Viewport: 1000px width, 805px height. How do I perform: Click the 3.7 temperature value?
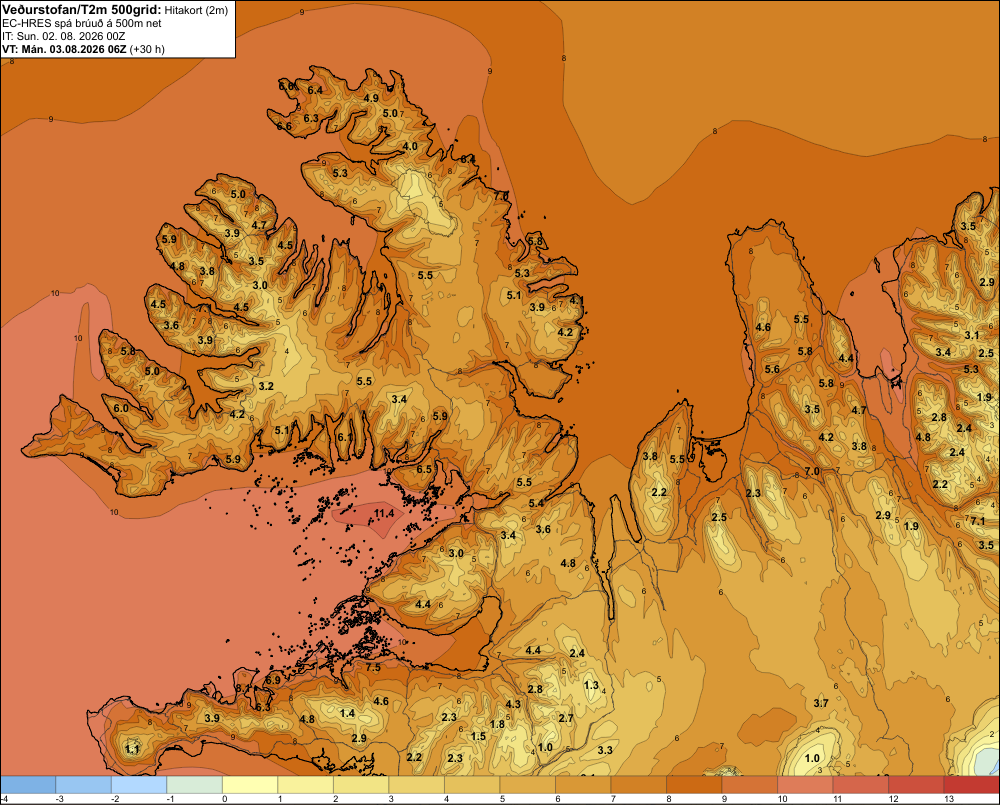pos(821,703)
